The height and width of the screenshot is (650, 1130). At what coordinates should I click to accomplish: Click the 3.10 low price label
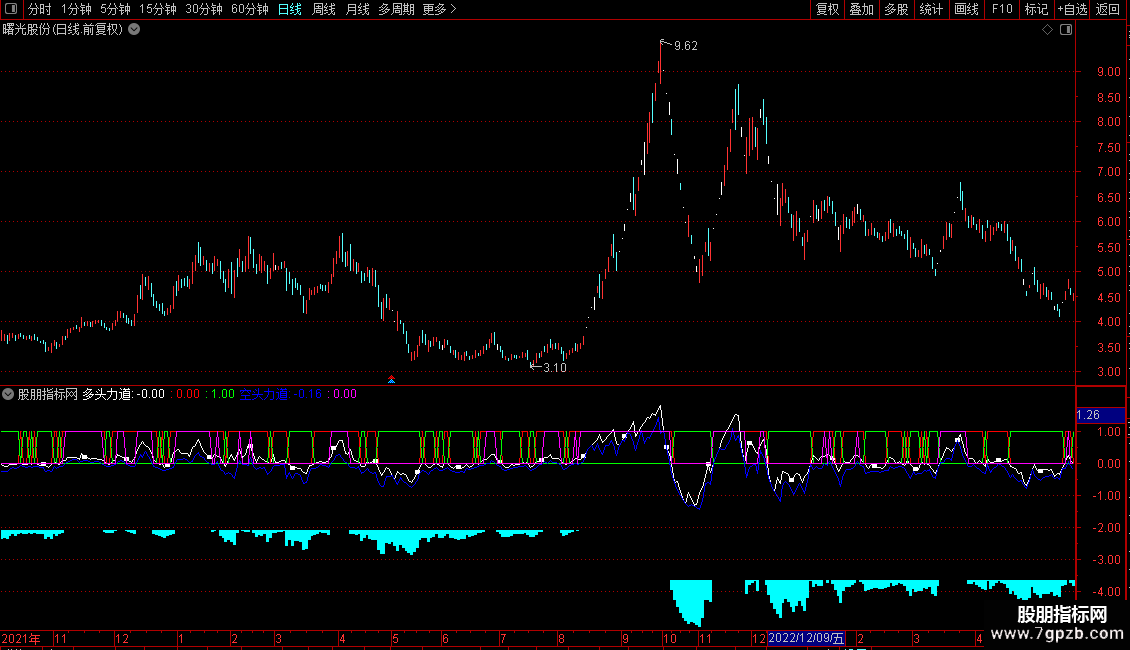pyautogui.click(x=554, y=368)
